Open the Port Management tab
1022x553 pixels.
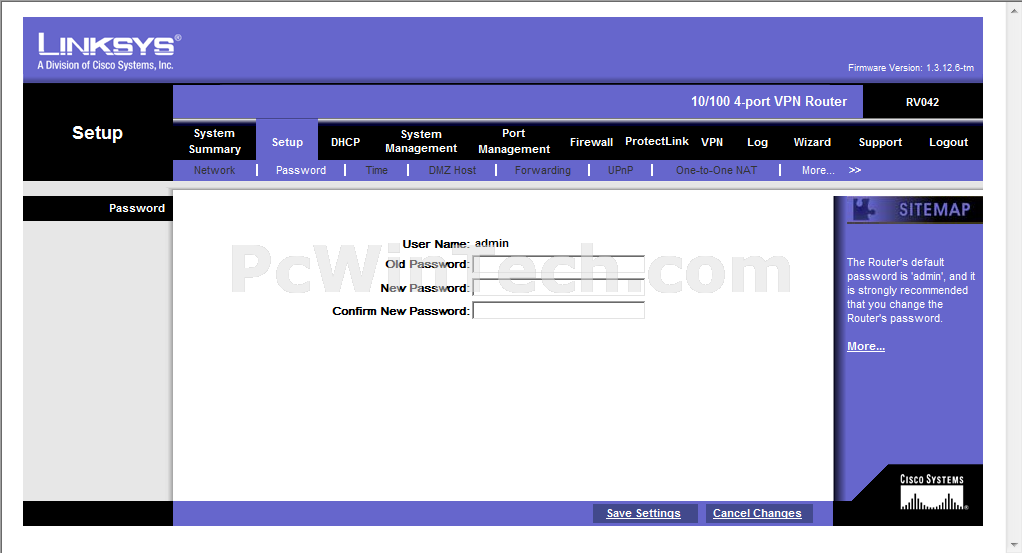click(x=514, y=141)
